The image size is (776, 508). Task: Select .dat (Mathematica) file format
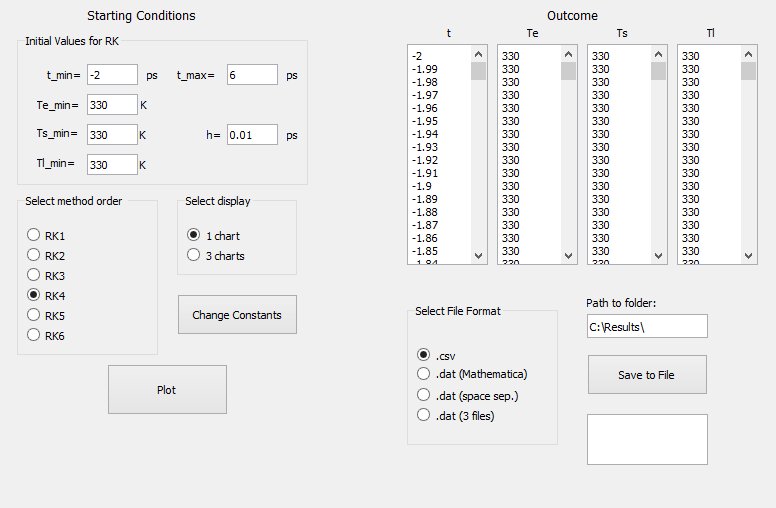coord(424,374)
